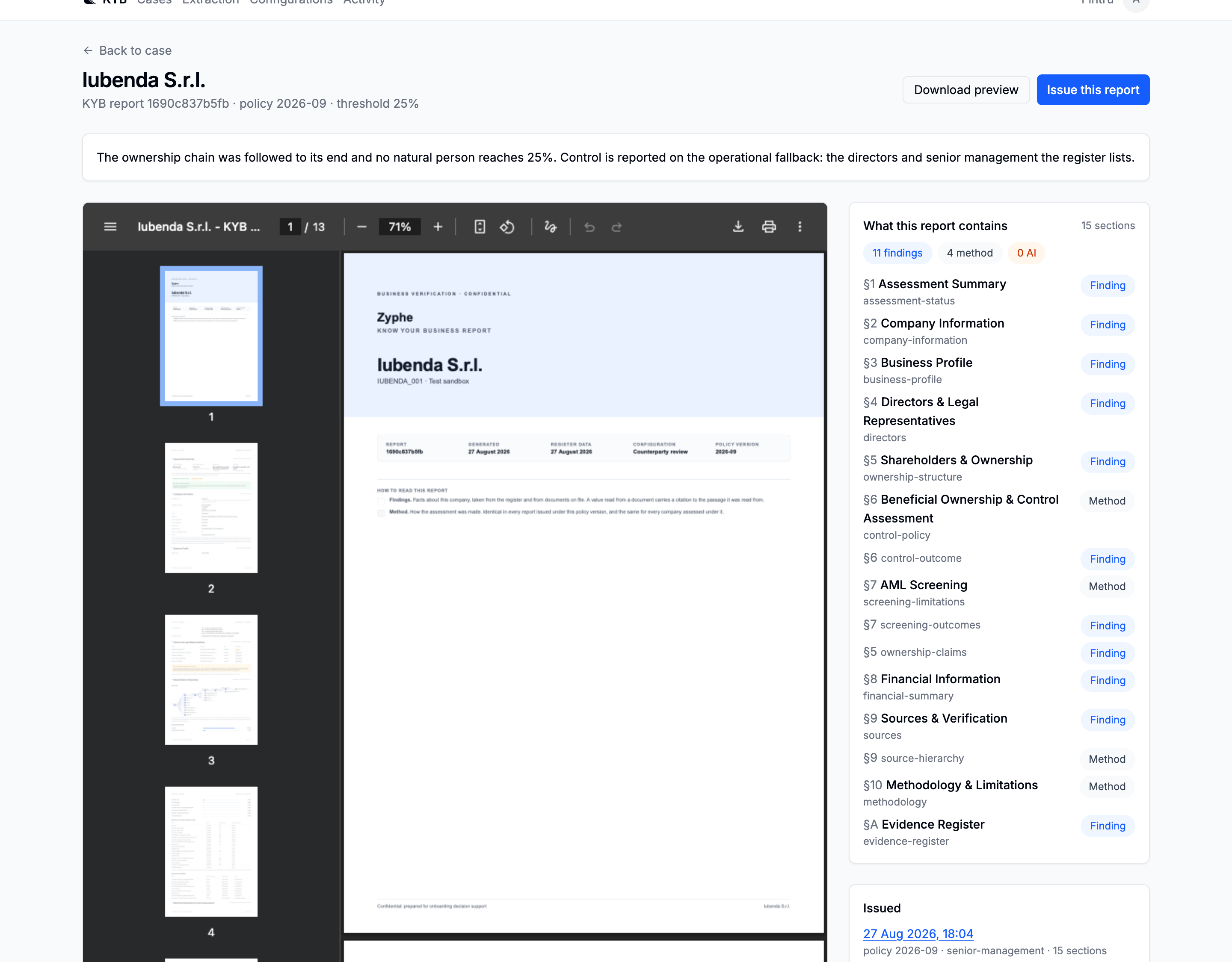Image resolution: width=1232 pixels, height=962 pixels.
Task: Open §9 Sources & Verification section
Action: coord(999,726)
